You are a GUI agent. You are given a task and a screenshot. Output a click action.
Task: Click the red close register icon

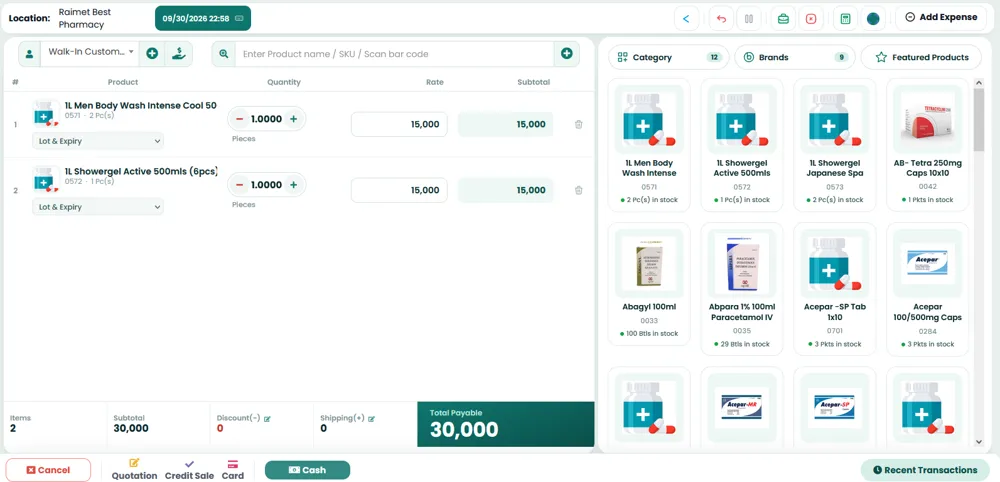point(811,18)
